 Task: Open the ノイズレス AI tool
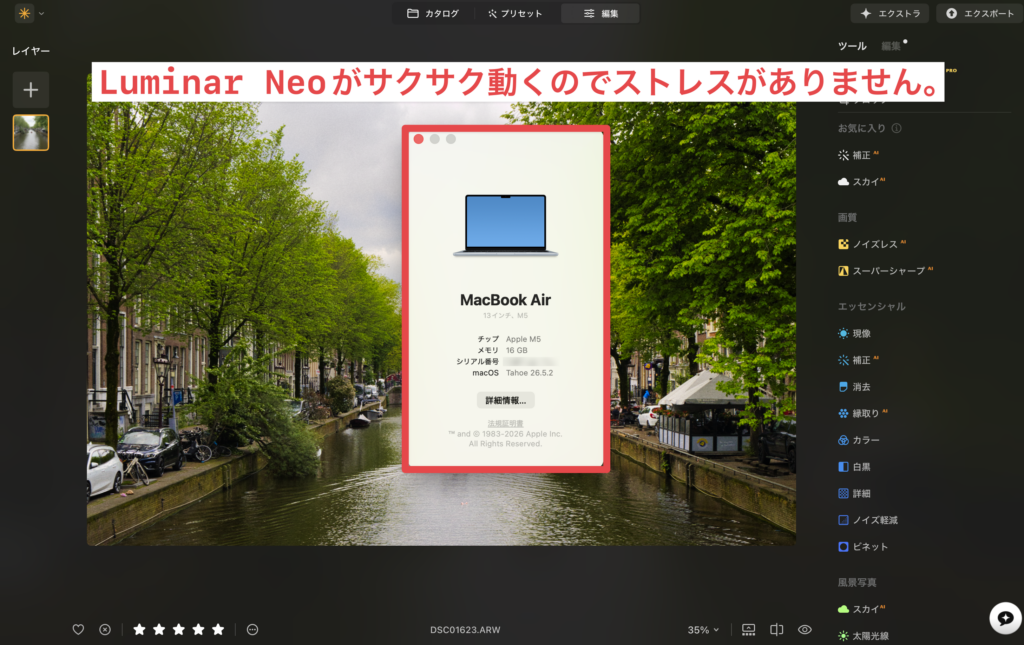[872, 244]
